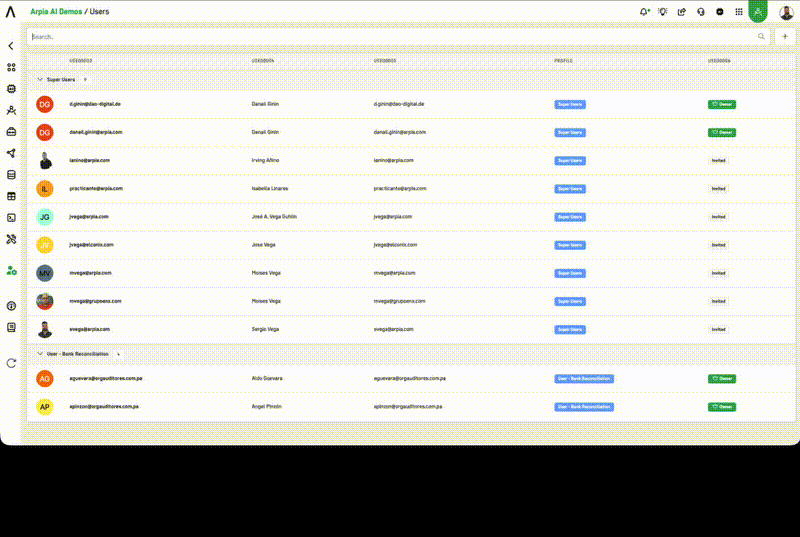Click the Arpia logo in top corner

click(x=11, y=12)
